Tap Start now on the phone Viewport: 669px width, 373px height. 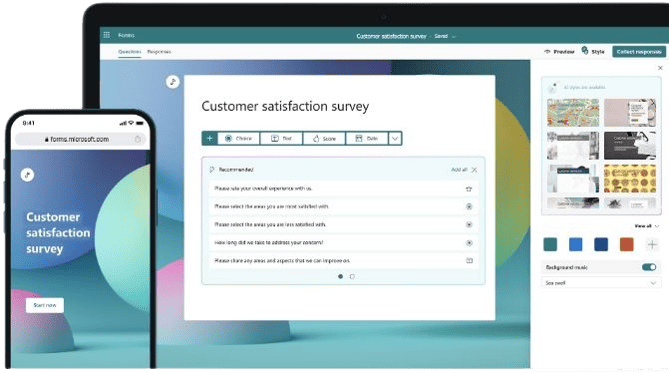pos(45,305)
